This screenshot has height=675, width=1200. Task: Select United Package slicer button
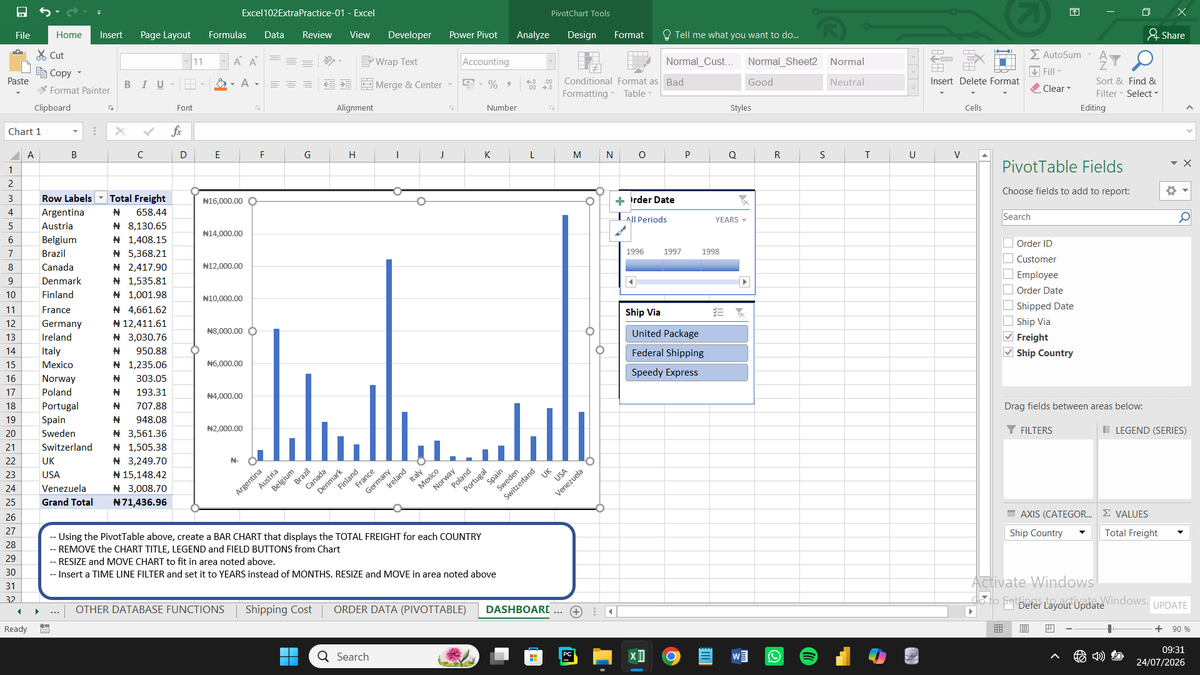coord(687,334)
